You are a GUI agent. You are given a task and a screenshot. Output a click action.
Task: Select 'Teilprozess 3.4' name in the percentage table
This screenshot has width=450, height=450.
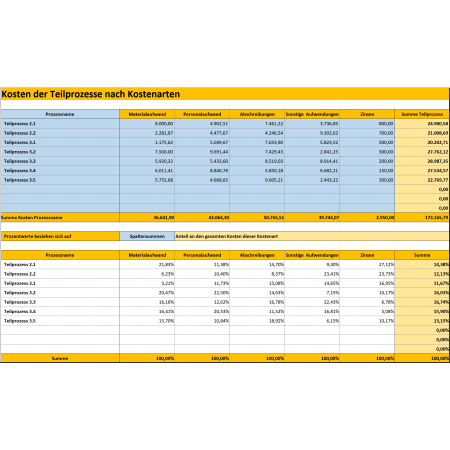pos(20,311)
